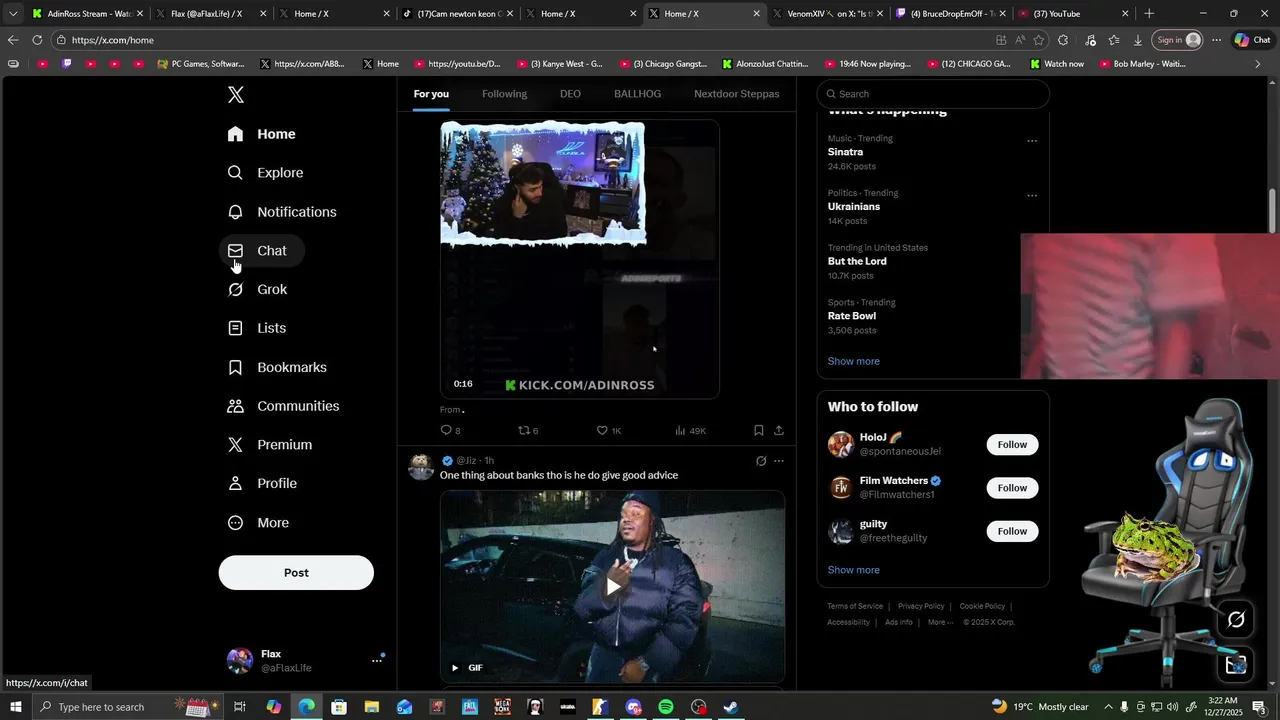Open the floating Grok button
1280x720 pixels.
coord(1236,620)
